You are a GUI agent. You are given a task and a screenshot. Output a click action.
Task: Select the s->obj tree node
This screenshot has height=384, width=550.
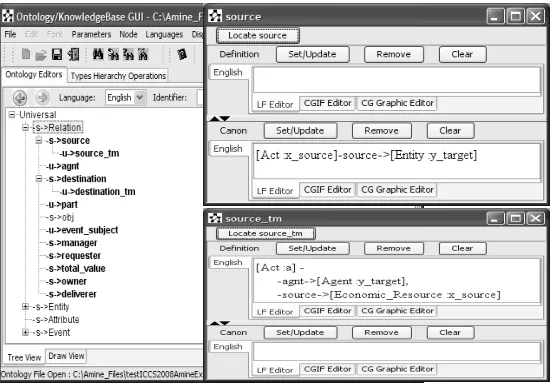click(60, 217)
